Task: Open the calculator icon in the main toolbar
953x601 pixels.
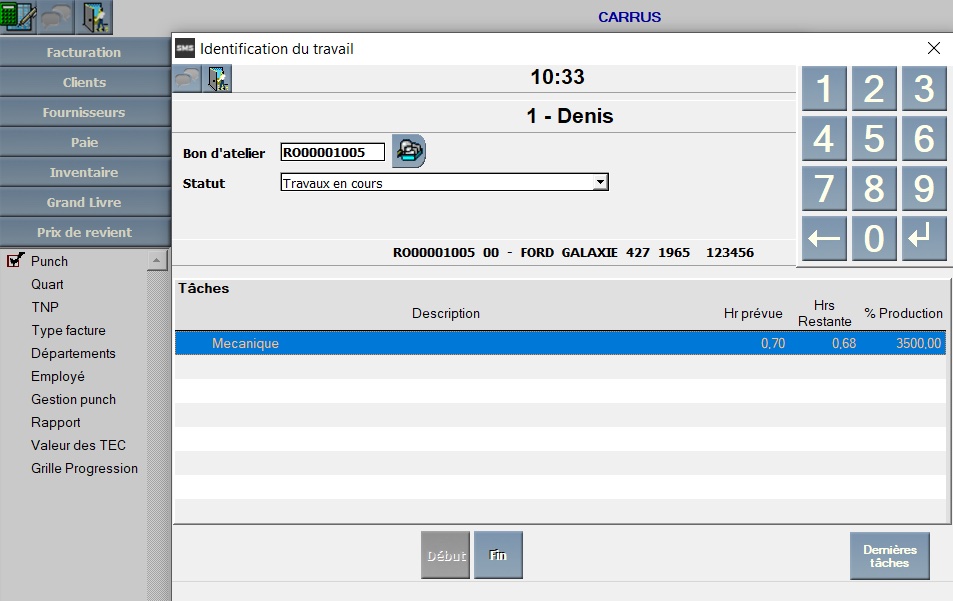Action: (18, 17)
